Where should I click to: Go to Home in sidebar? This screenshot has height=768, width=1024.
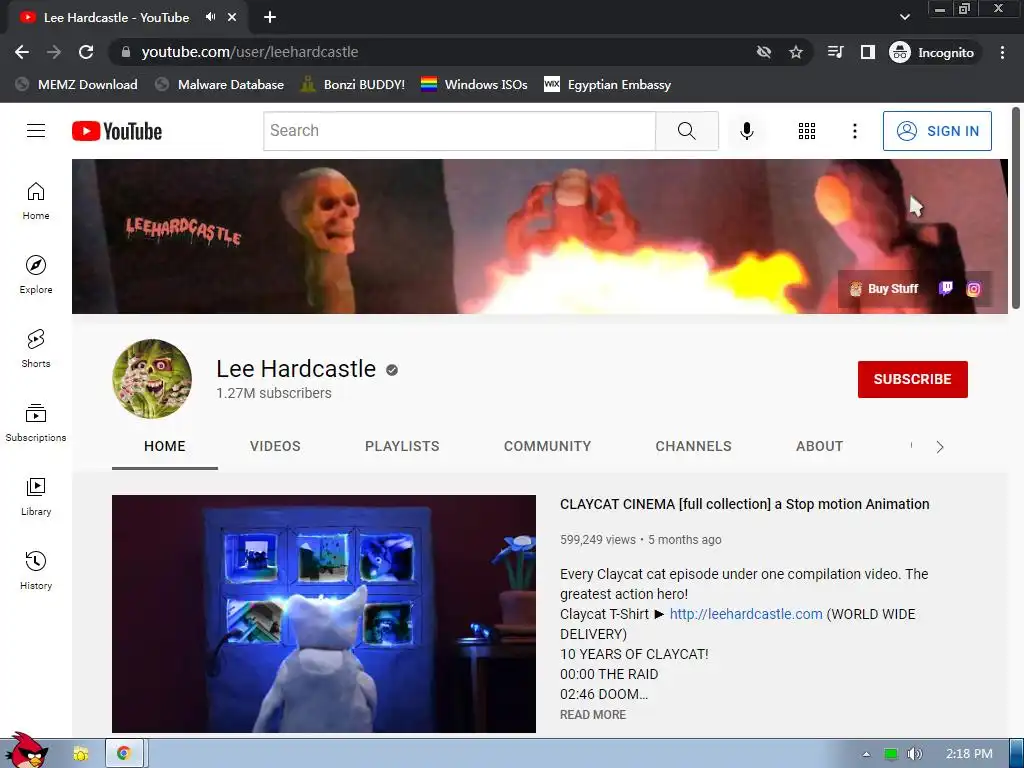[x=36, y=201]
